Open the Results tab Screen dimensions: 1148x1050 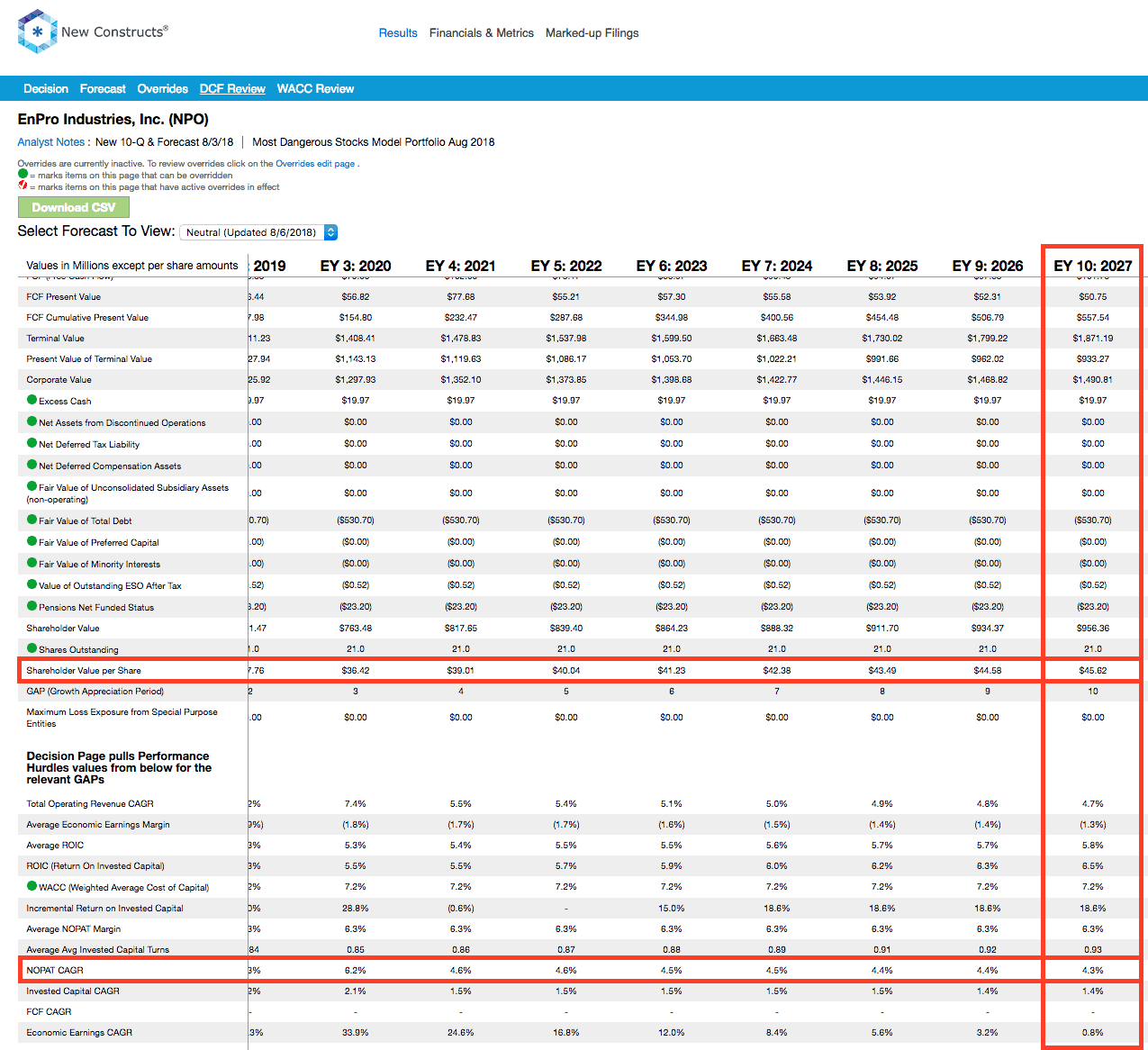(x=398, y=33)
